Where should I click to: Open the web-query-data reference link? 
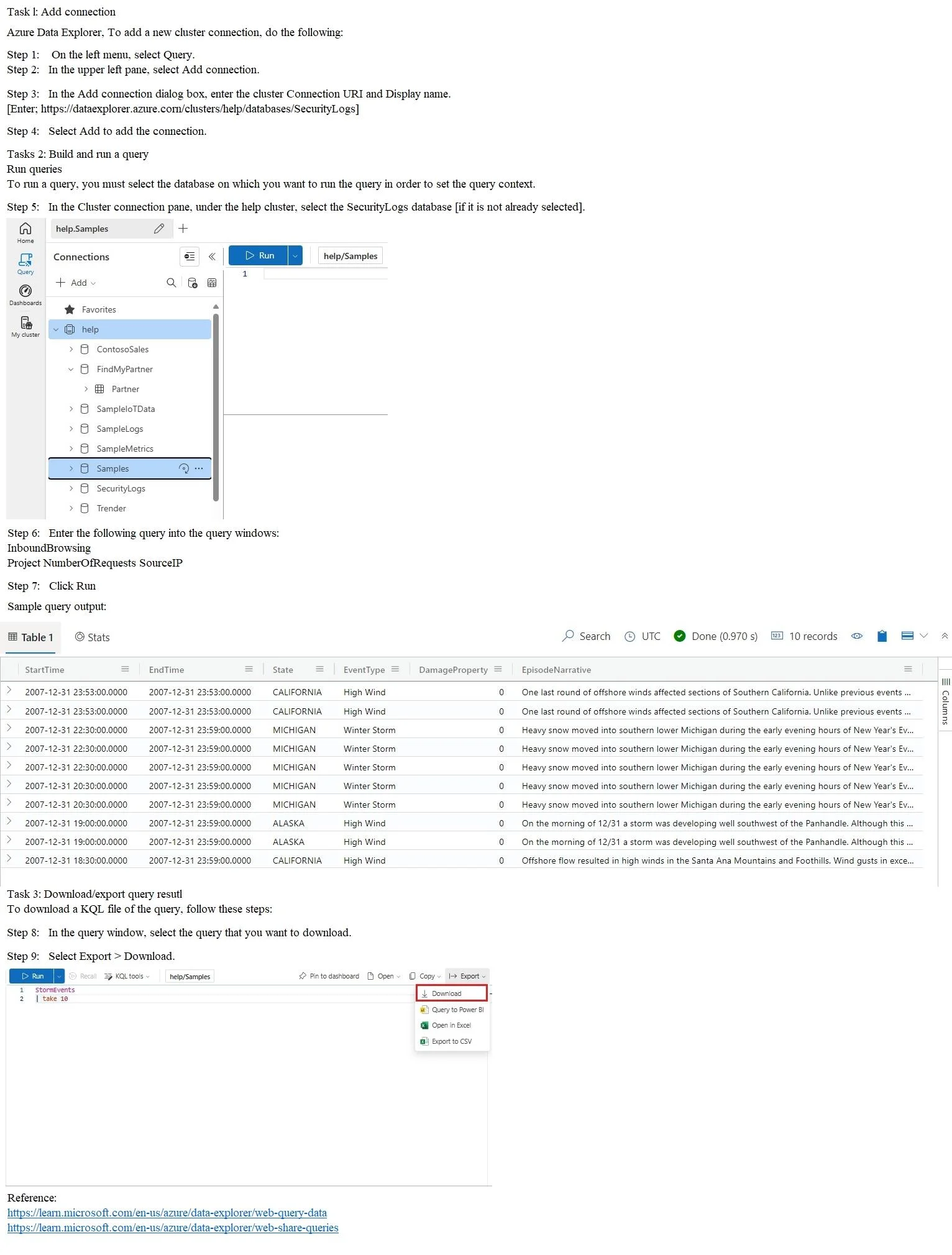coord(167,1213)
